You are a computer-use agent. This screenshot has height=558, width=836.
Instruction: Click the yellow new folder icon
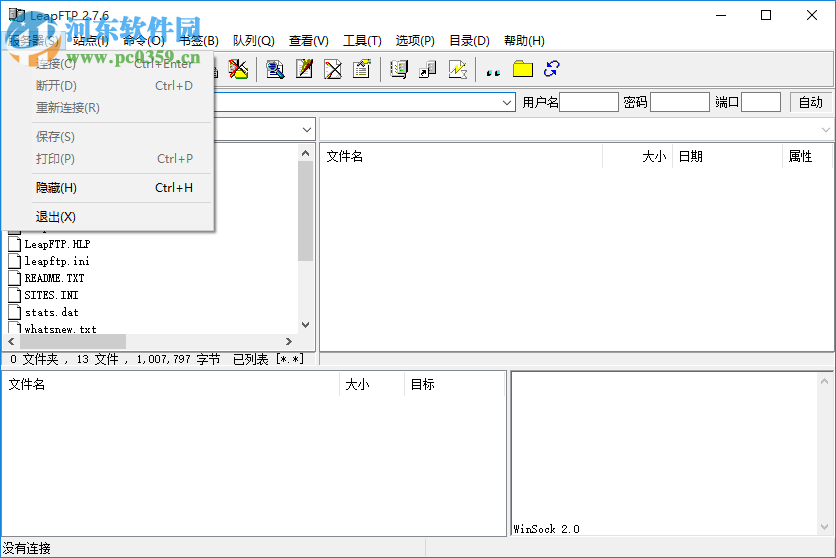pyautogui.click(x=522, y=69)
